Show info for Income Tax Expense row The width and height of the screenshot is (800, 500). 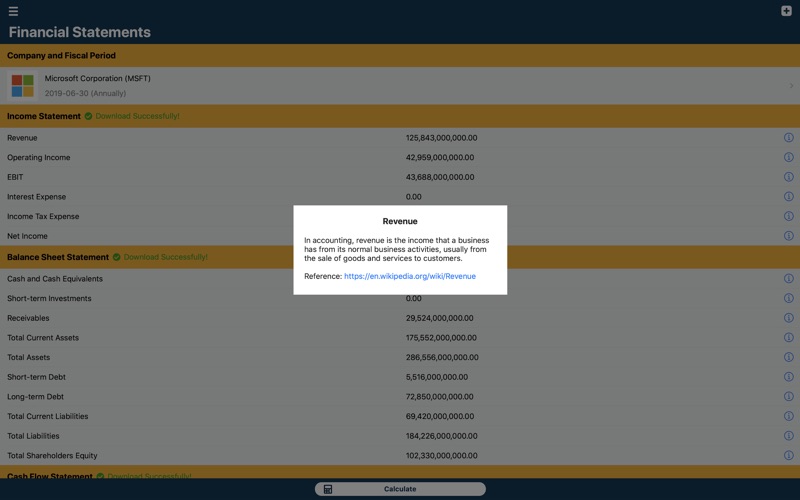click(x=788, y=216)
